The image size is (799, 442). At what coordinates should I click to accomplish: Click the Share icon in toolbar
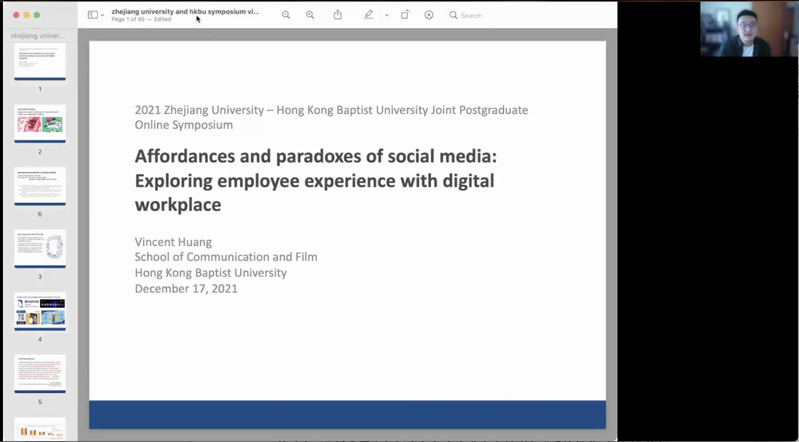[x=338, y=15]
